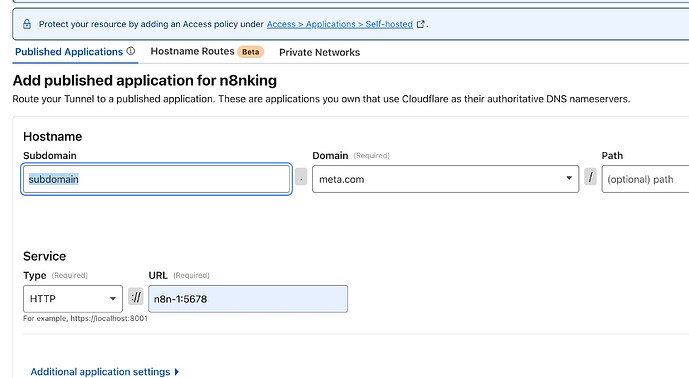Switch to the Hostname Routes tab
The height and width of the screenshot is (378, 689).
[192, 51]
